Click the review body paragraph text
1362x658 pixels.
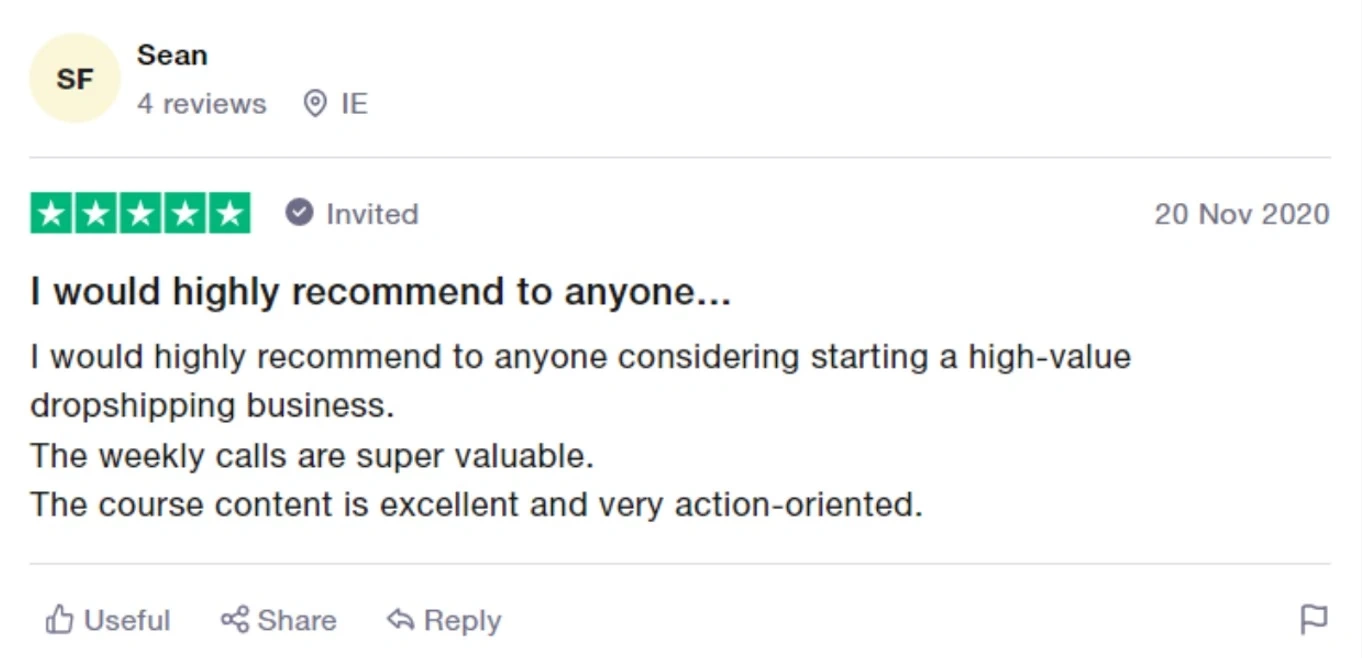pyautogui.click(x=580, y=430)
